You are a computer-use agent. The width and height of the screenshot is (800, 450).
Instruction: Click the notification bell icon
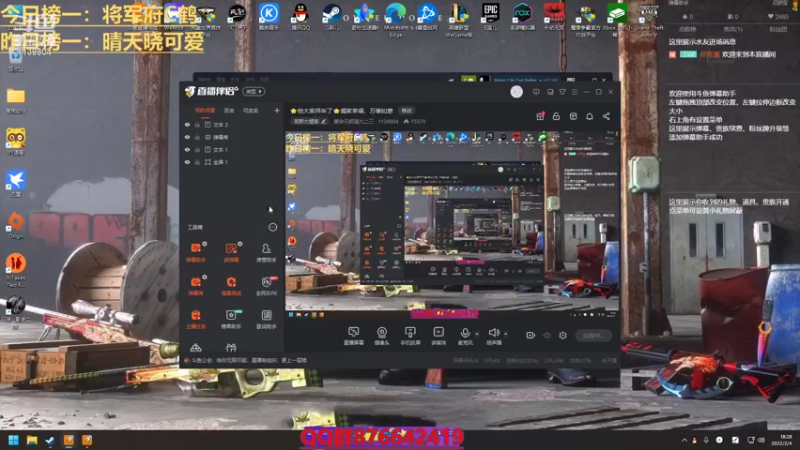point(589,116)
